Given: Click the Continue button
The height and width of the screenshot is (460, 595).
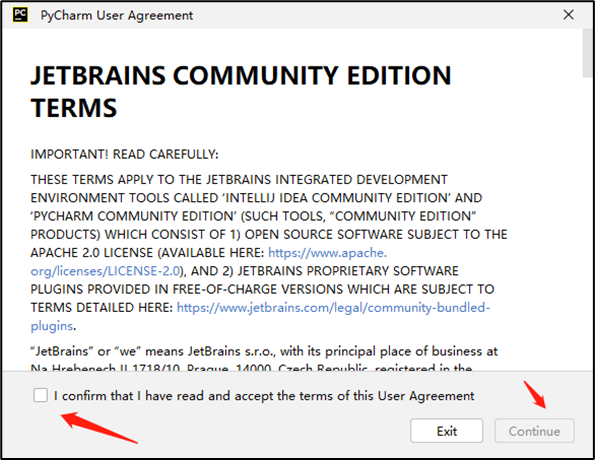Looking at the screenshot, I should (x=534, y=431).
